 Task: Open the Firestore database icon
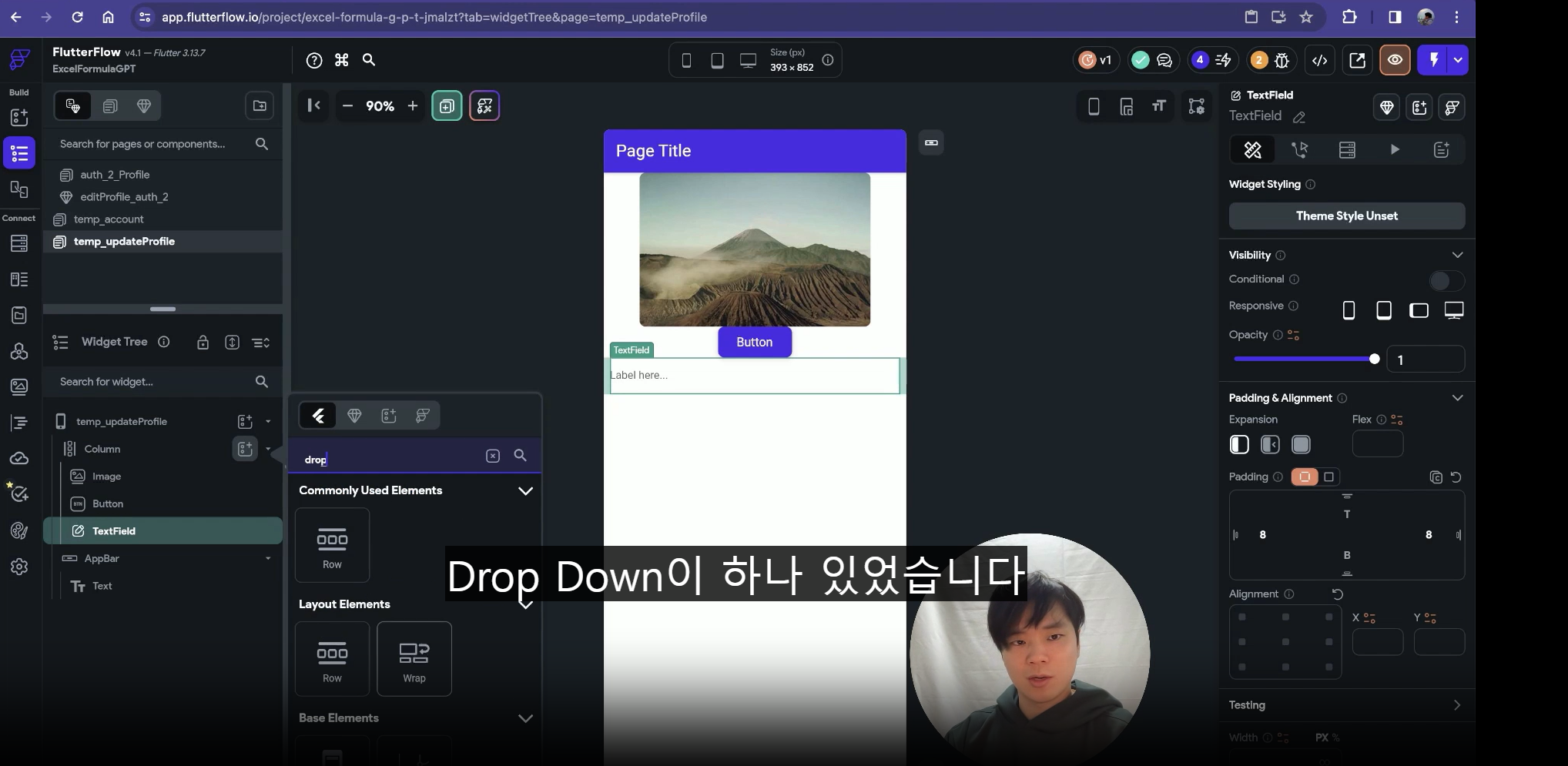[x=19, y=243]
